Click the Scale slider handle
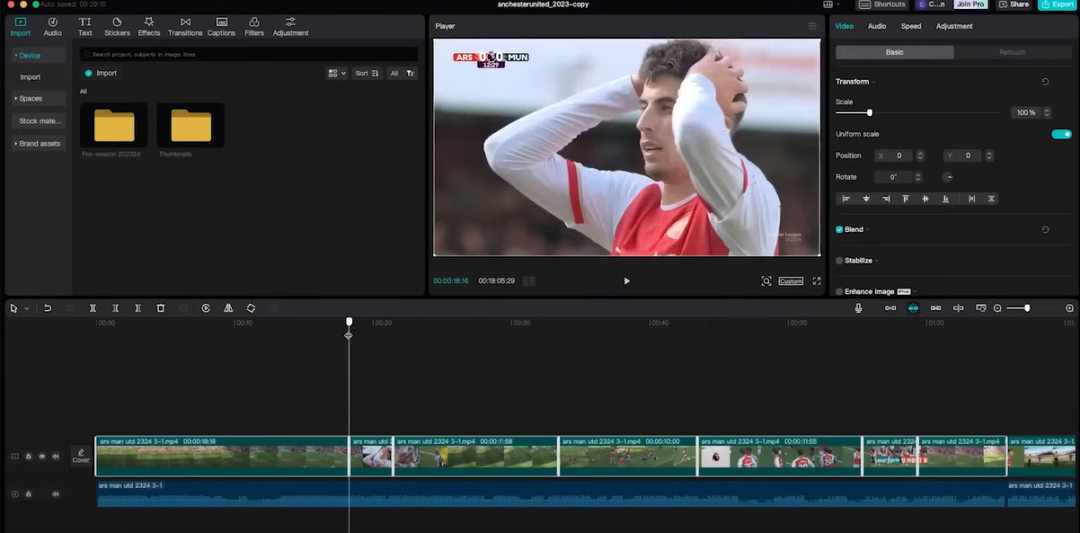Screen dimensions: 1080x533 point(869,113)
